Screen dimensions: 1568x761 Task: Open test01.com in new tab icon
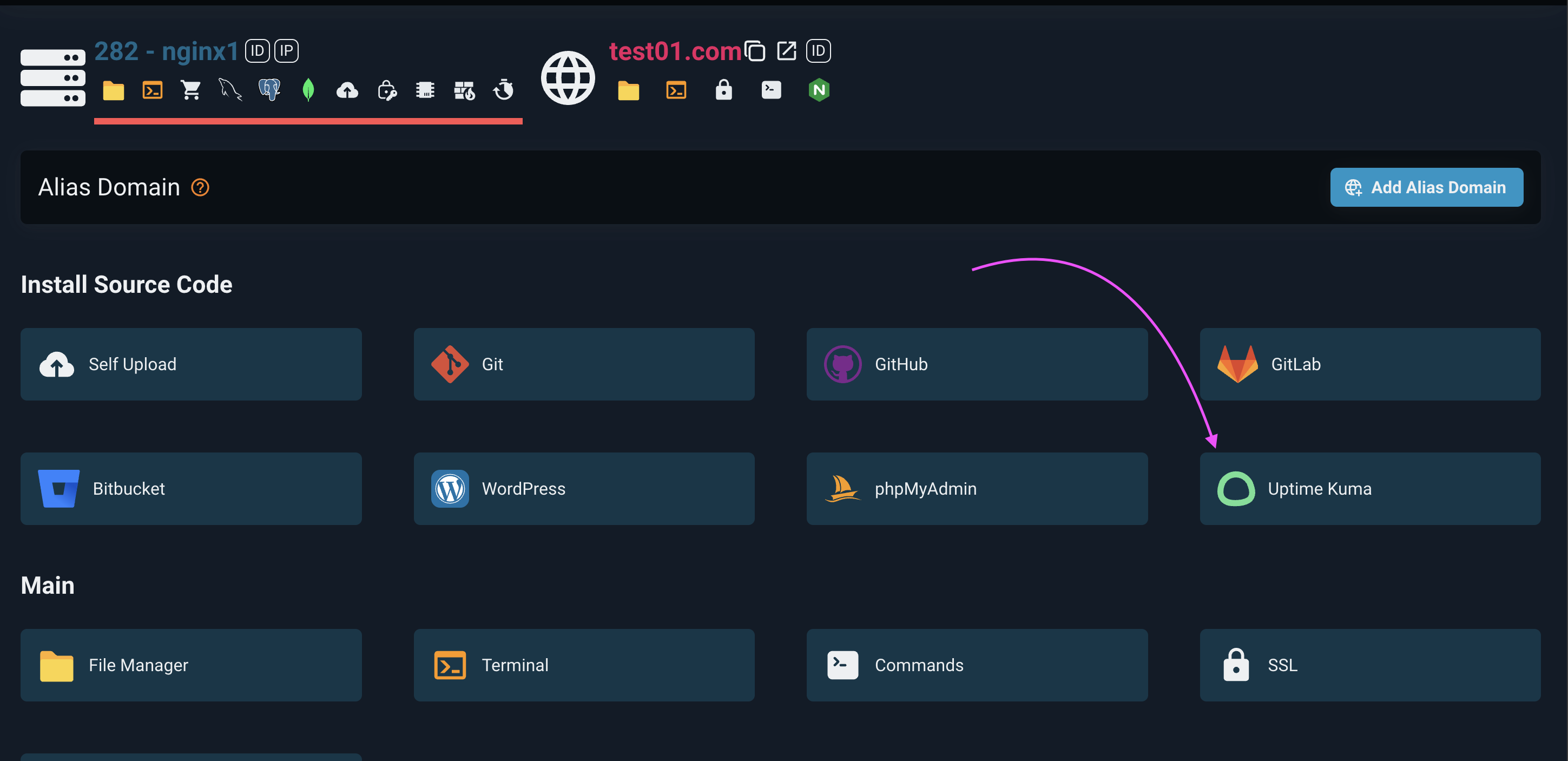click(x=787, y=51)
